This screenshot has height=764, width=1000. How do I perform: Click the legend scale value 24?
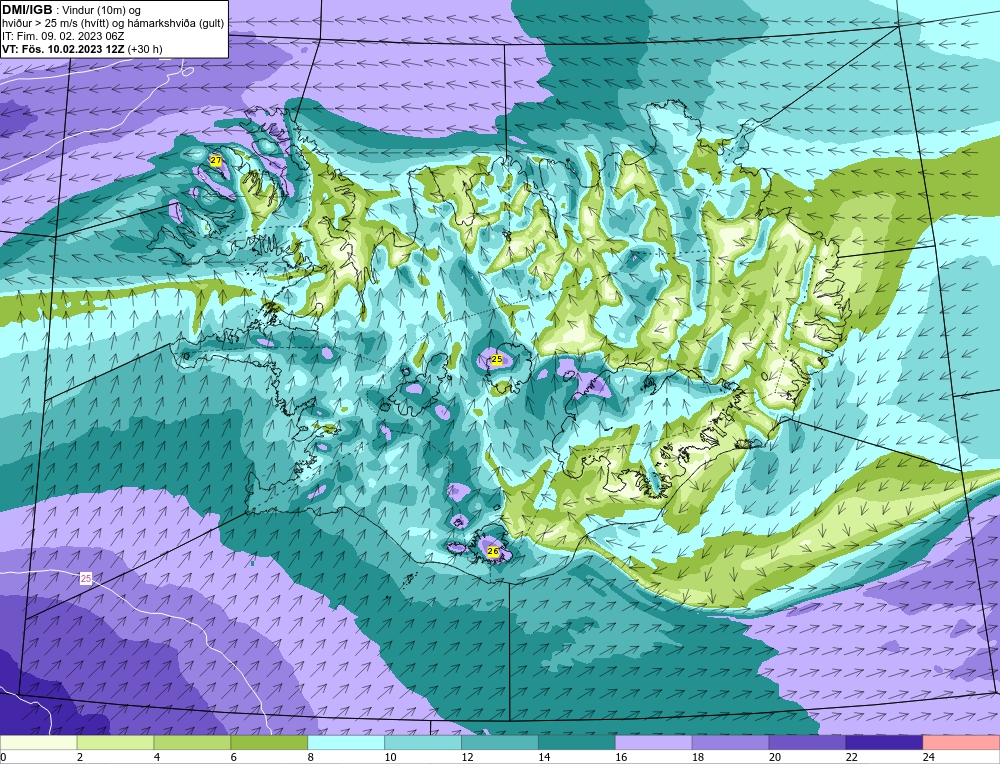tap(928, 757)
